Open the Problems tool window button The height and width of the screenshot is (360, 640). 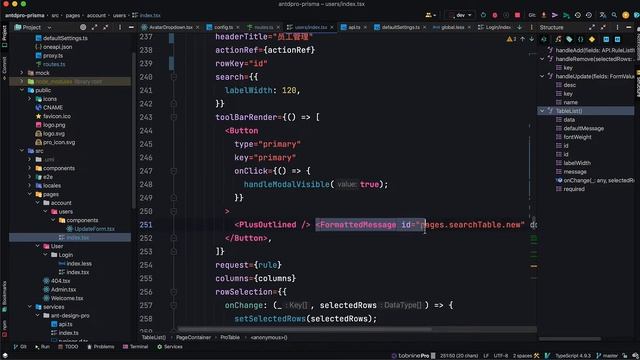click(x=101, y=347)
